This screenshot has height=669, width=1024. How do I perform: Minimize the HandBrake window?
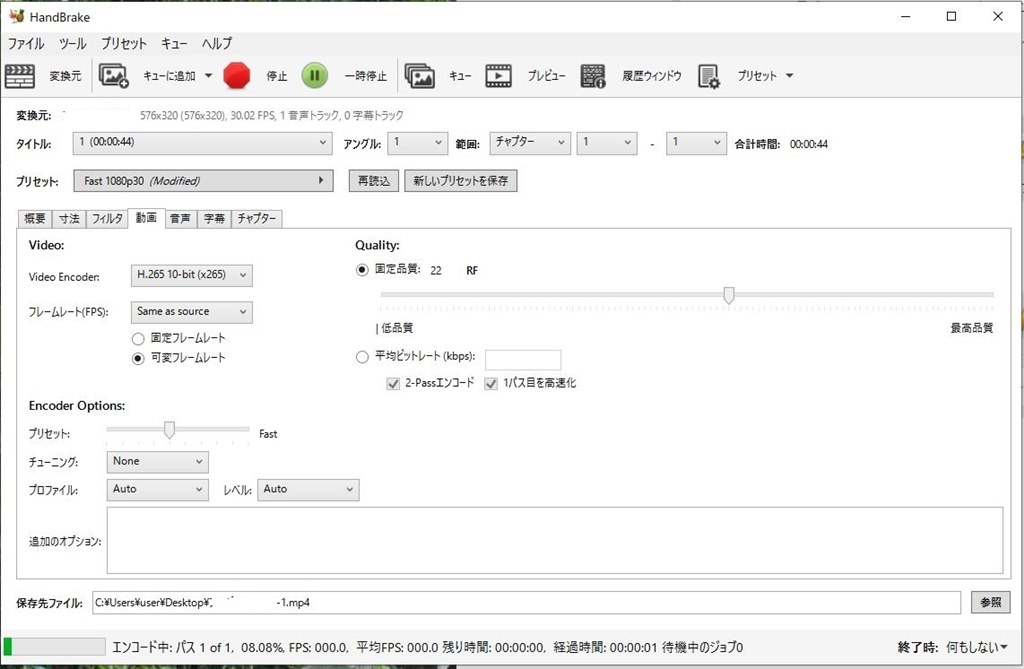(x=905, y=16)
